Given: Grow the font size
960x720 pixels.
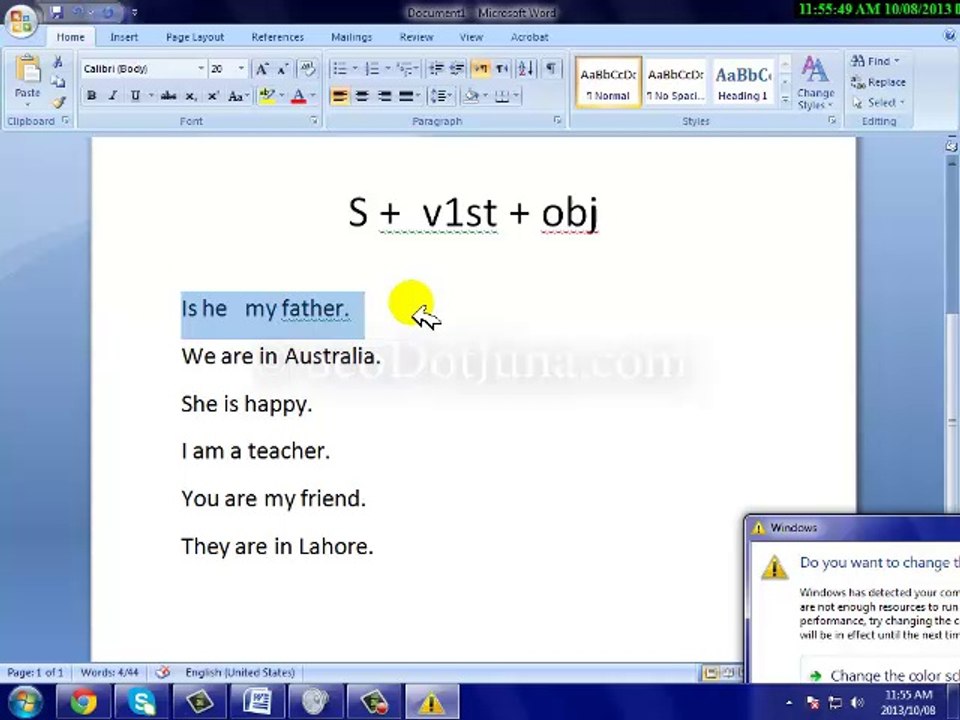Looking at the screenshot, I should coord(261,69).
